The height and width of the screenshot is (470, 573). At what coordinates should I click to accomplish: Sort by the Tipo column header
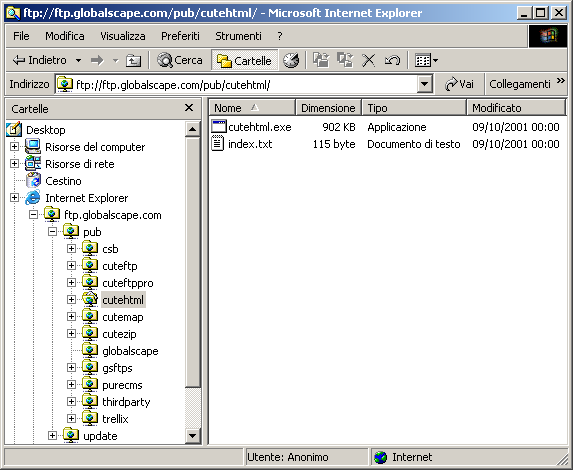(414, 108)
